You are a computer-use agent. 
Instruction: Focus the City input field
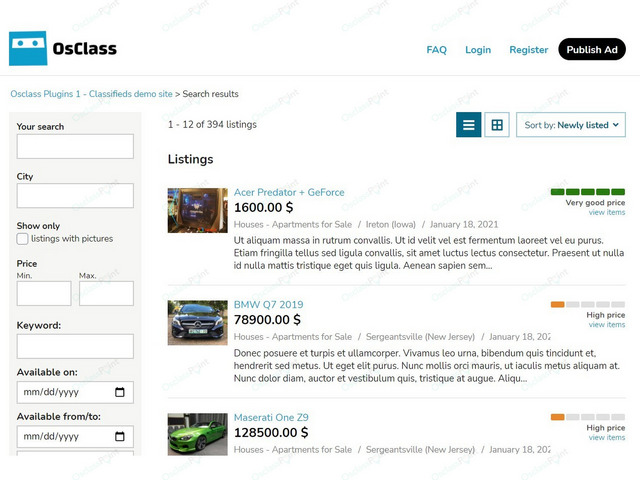pyautogui.click(x=75, y=196)
